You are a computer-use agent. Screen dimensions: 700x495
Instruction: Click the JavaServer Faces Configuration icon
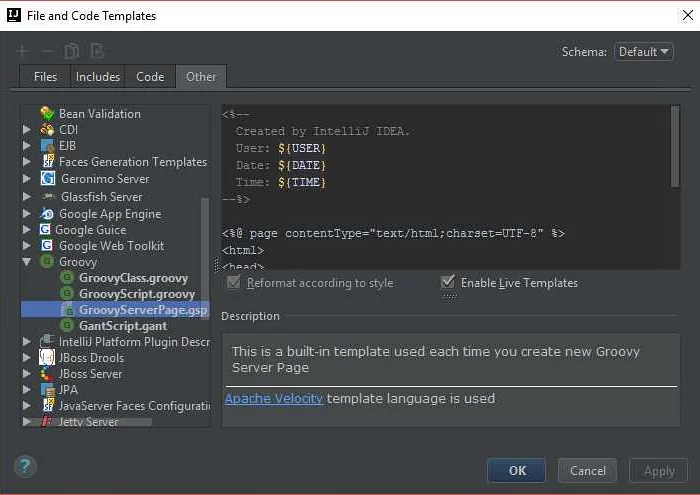tap(48, 405)
